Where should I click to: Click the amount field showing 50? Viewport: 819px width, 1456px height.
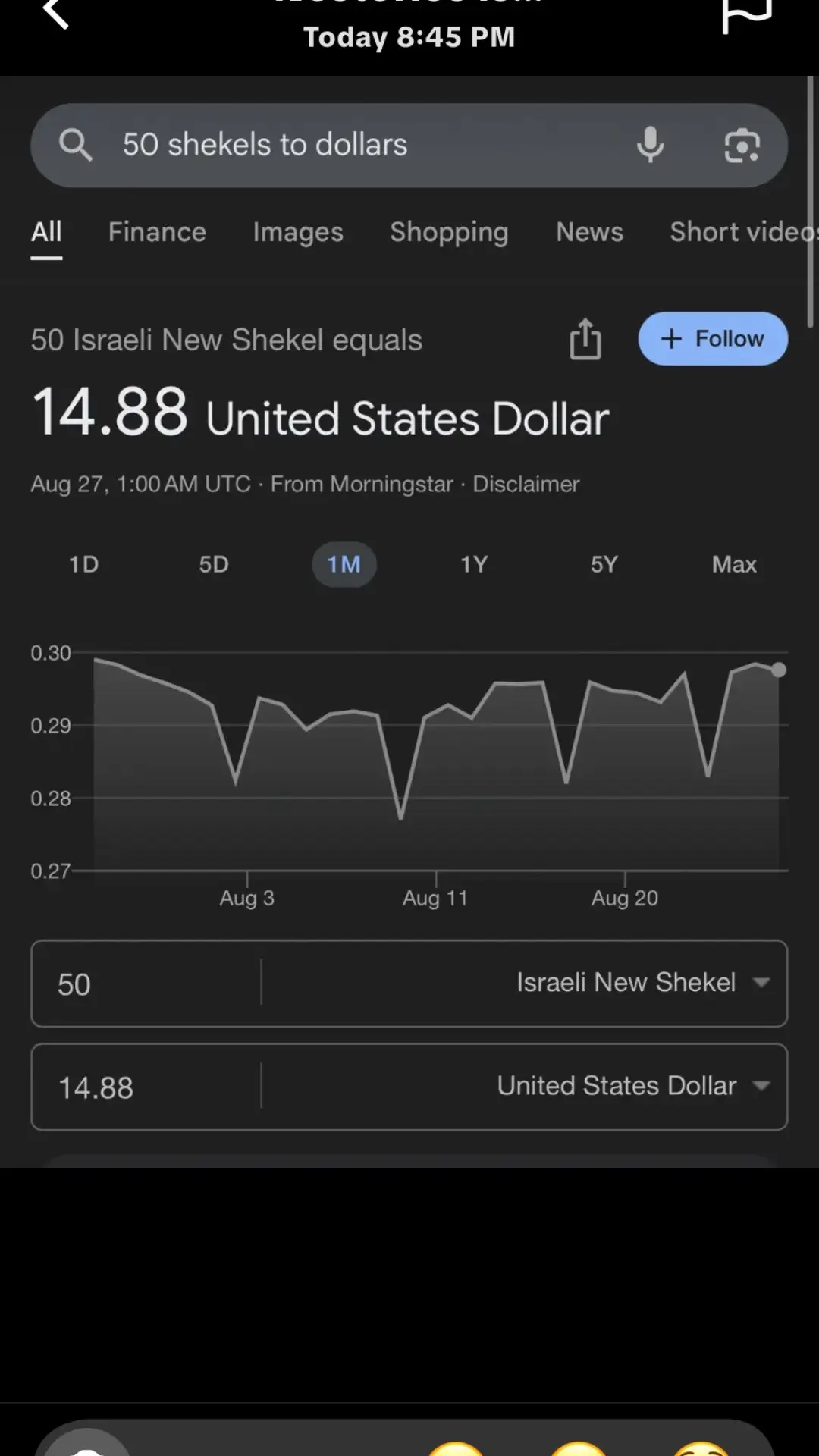[144, 984]
